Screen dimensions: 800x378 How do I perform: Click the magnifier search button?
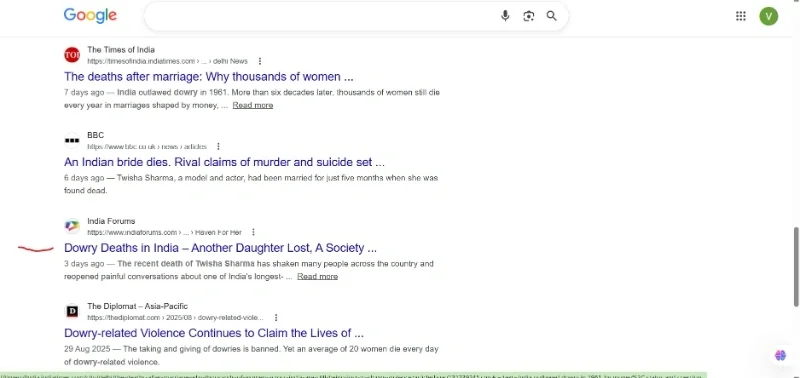click(552, 16)
